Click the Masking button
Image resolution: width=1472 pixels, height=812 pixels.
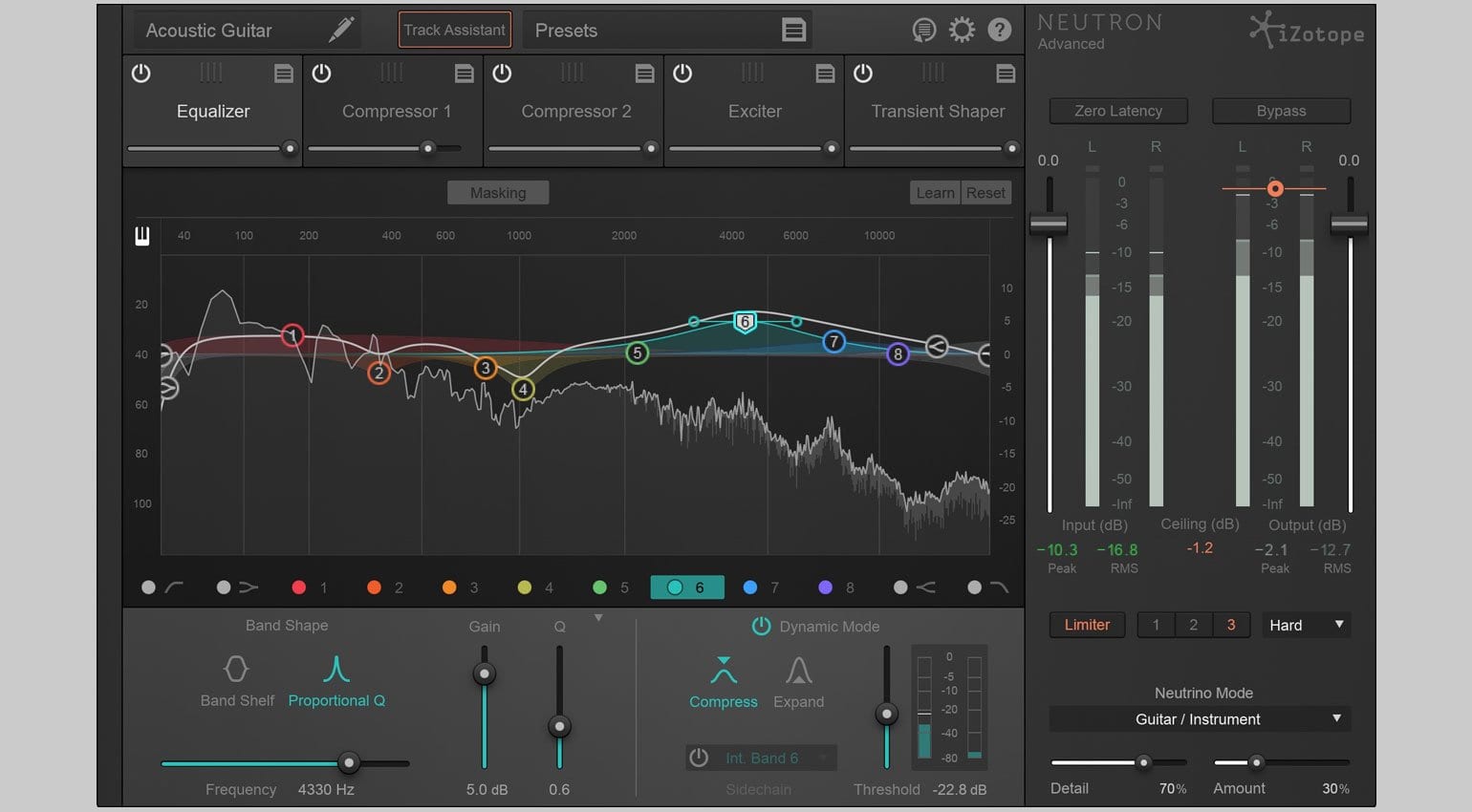tap(498, 193)
